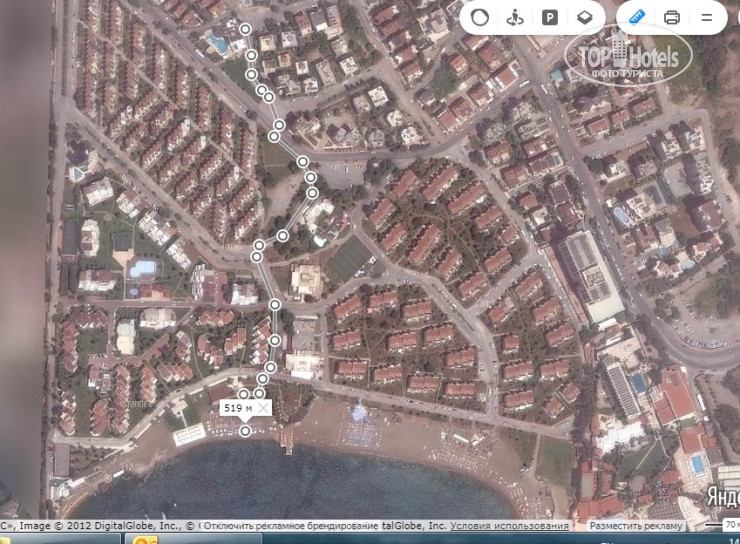
Task: Show parking locations on map
Action: click(x=549, y=17)
